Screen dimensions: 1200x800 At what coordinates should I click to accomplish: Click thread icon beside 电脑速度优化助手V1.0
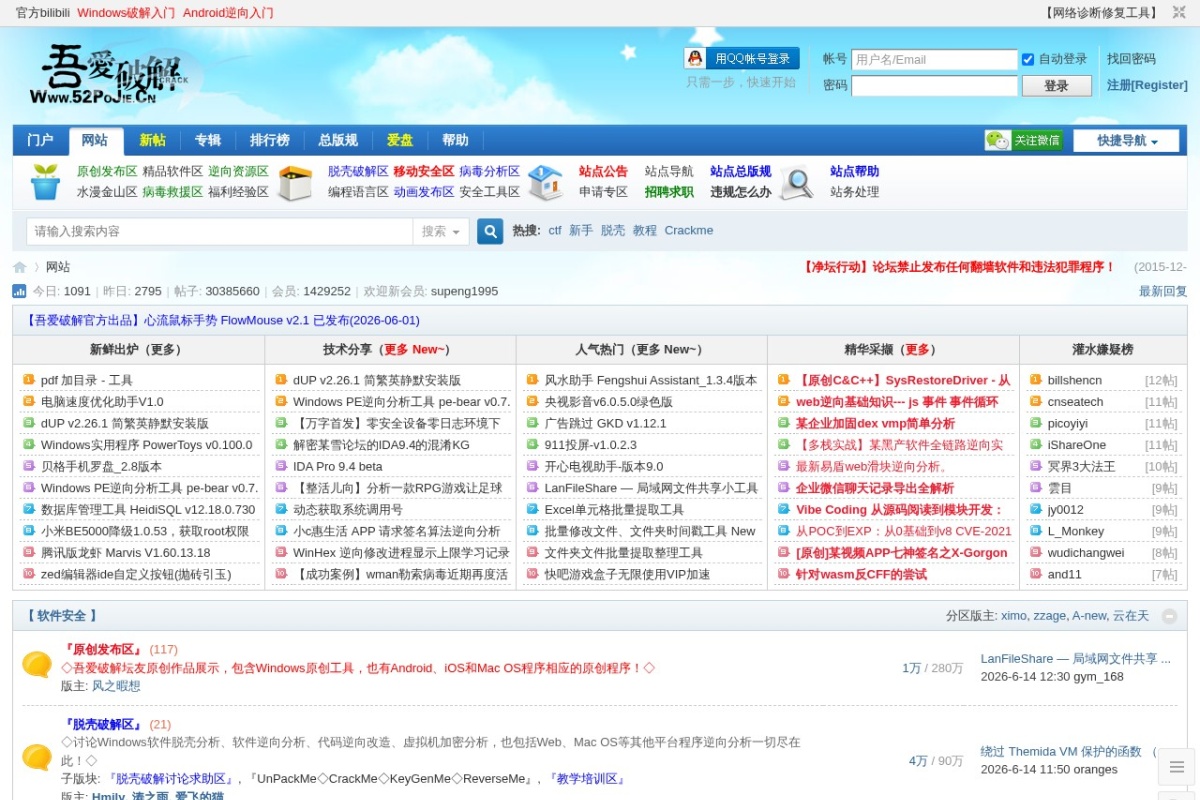[x=28, y=402]
